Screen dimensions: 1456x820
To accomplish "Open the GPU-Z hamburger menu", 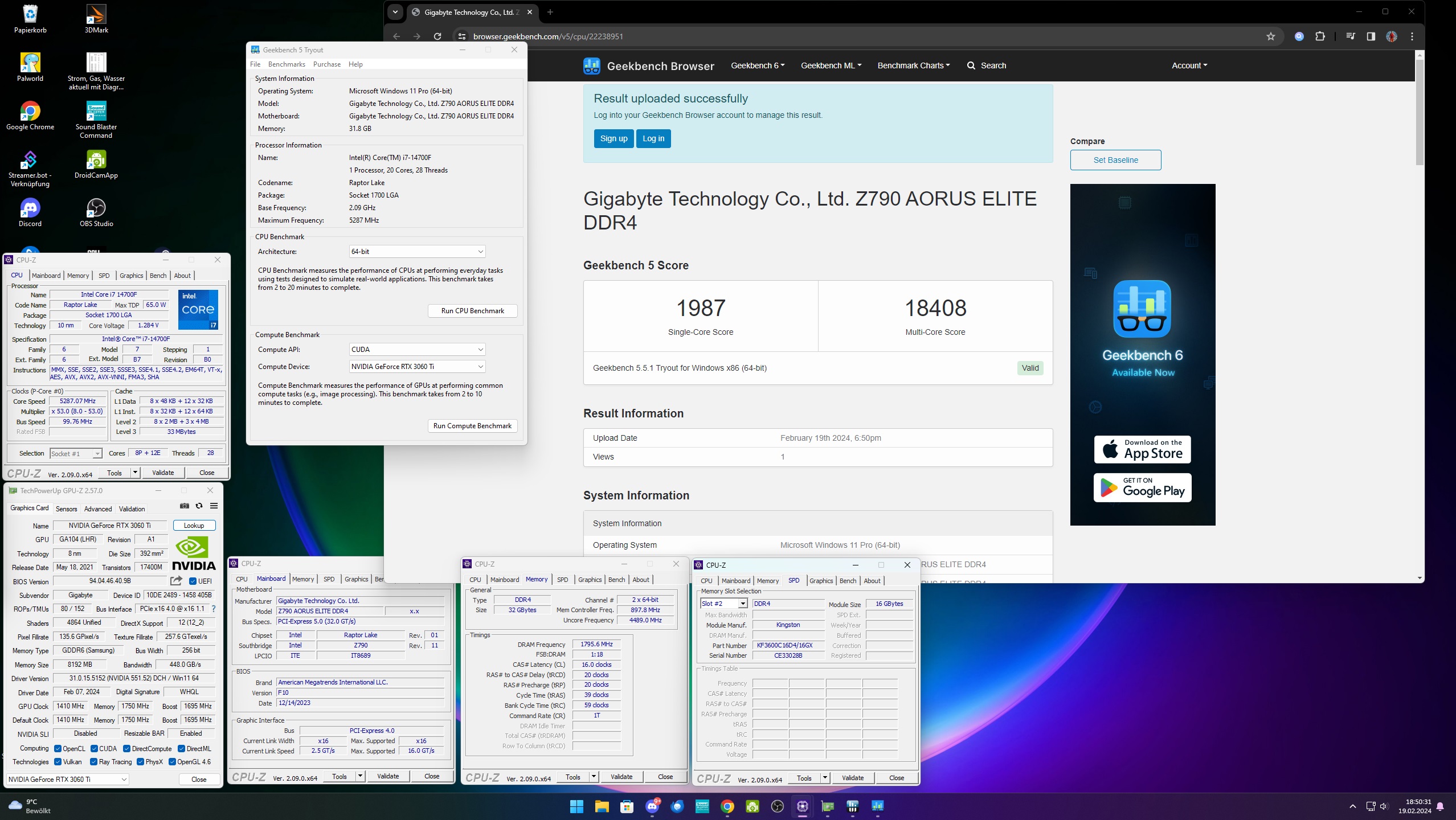I will (x=214, y=506).
